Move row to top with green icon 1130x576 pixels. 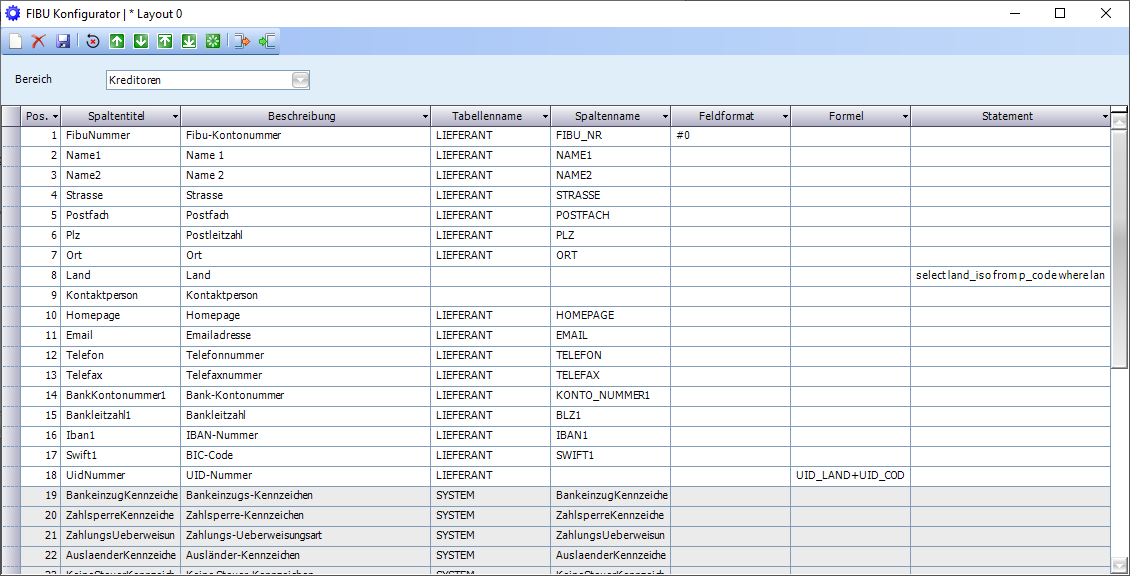(x=165, y=41)
